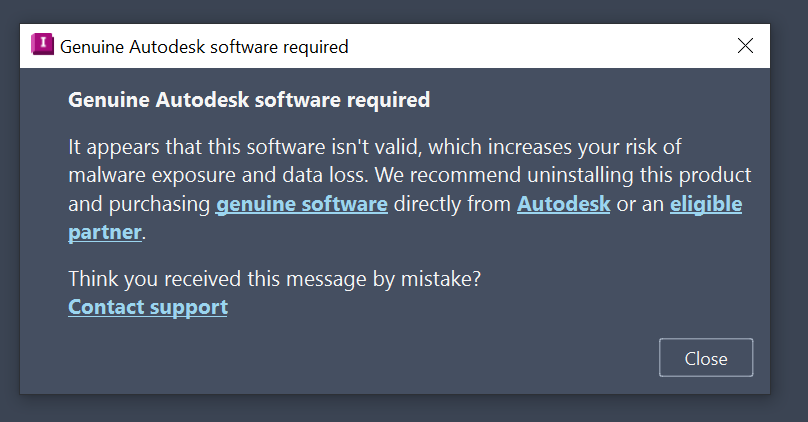808x422 pixels.
Task: Click the "received this message by mistake" text
Action: coord(275,280)
